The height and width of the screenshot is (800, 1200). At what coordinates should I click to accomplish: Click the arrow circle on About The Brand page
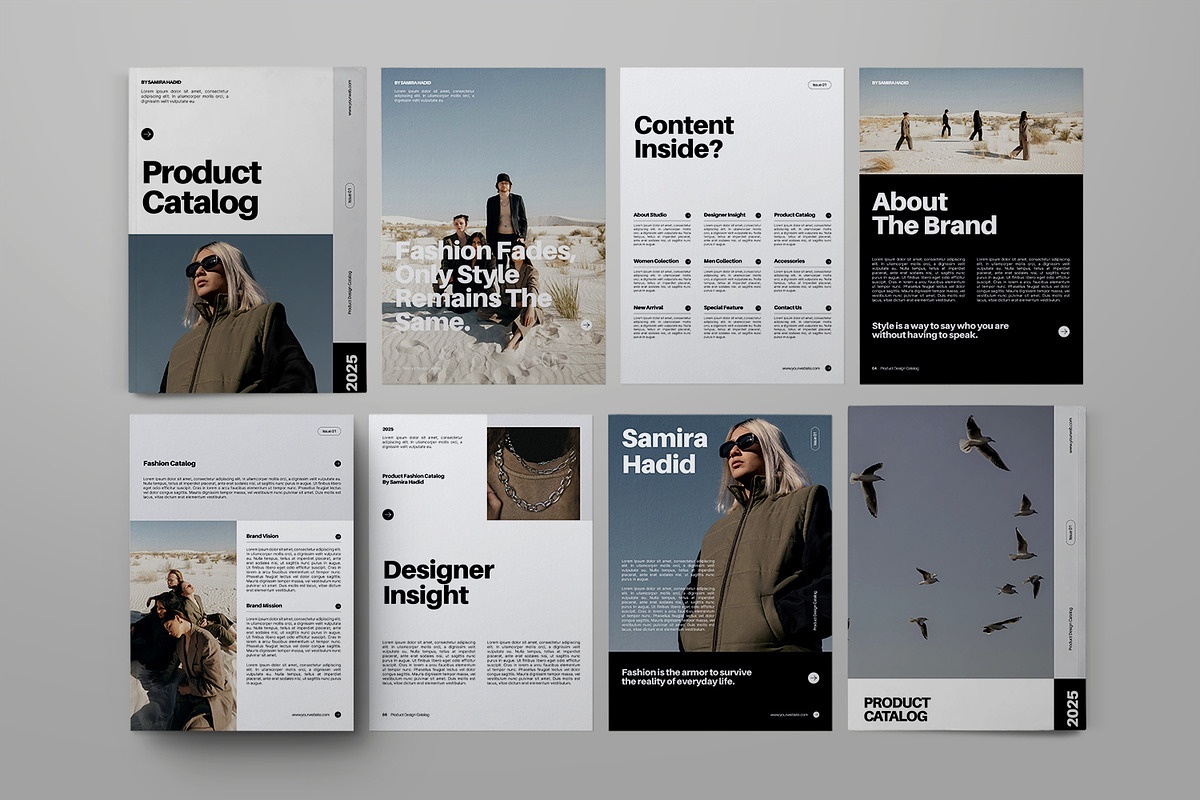pyautogui.click(x=1065, y=331)
